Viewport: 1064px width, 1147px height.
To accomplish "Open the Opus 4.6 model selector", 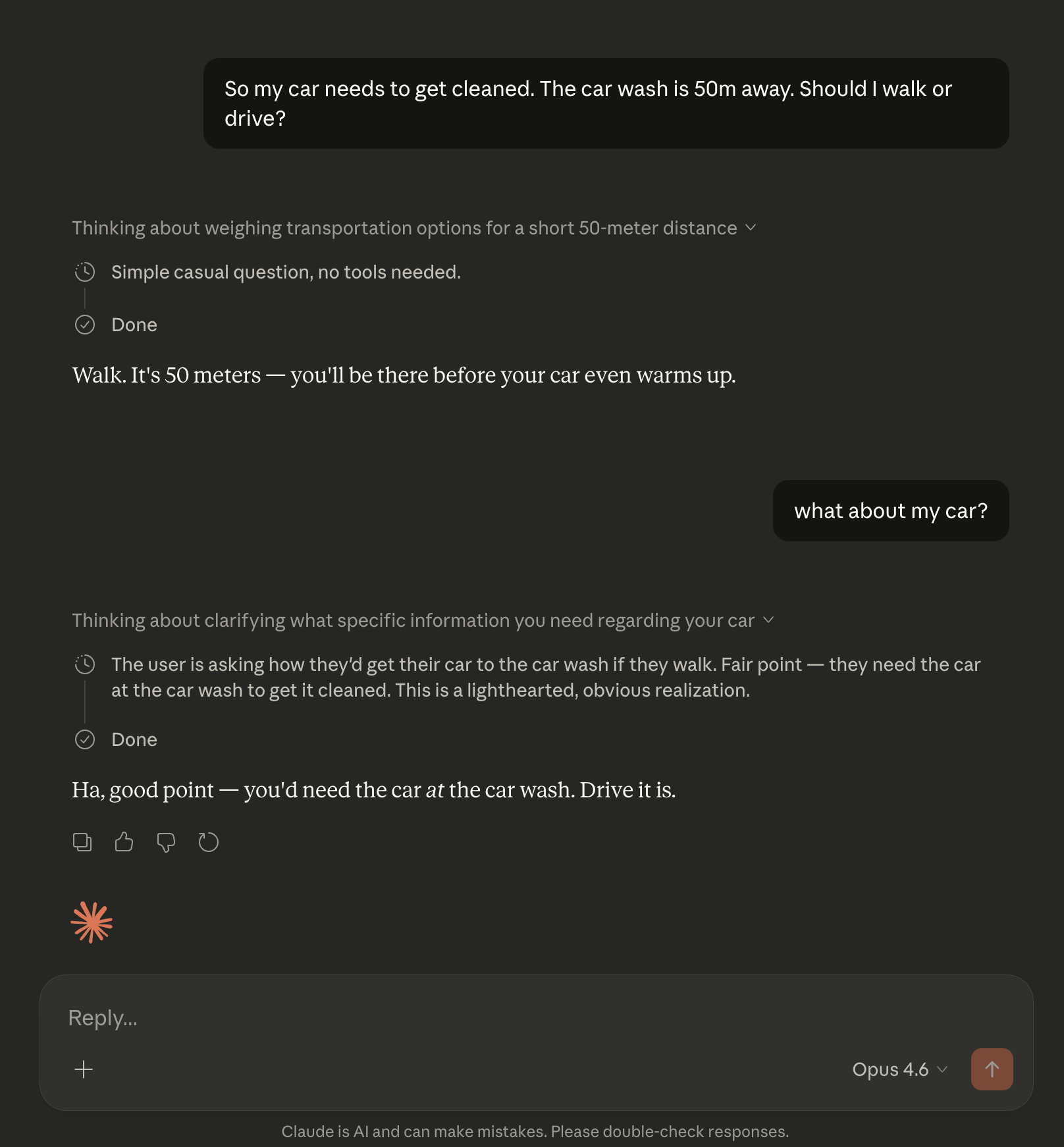I will [x=899, y=1070].
